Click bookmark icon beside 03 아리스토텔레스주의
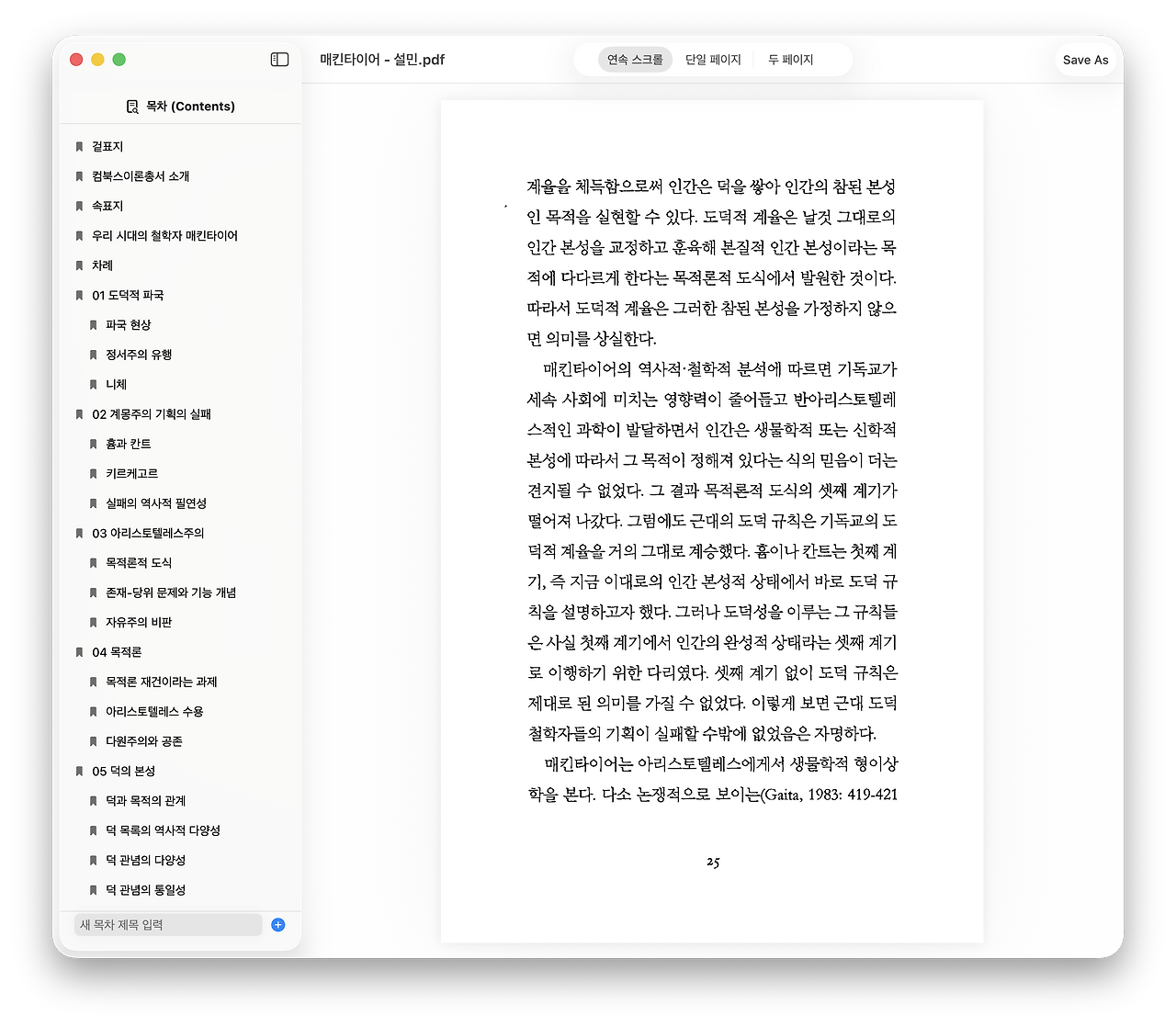 coord(79,533)
